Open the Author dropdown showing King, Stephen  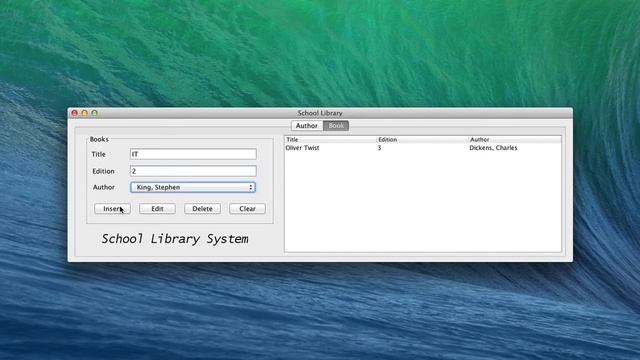193,187
